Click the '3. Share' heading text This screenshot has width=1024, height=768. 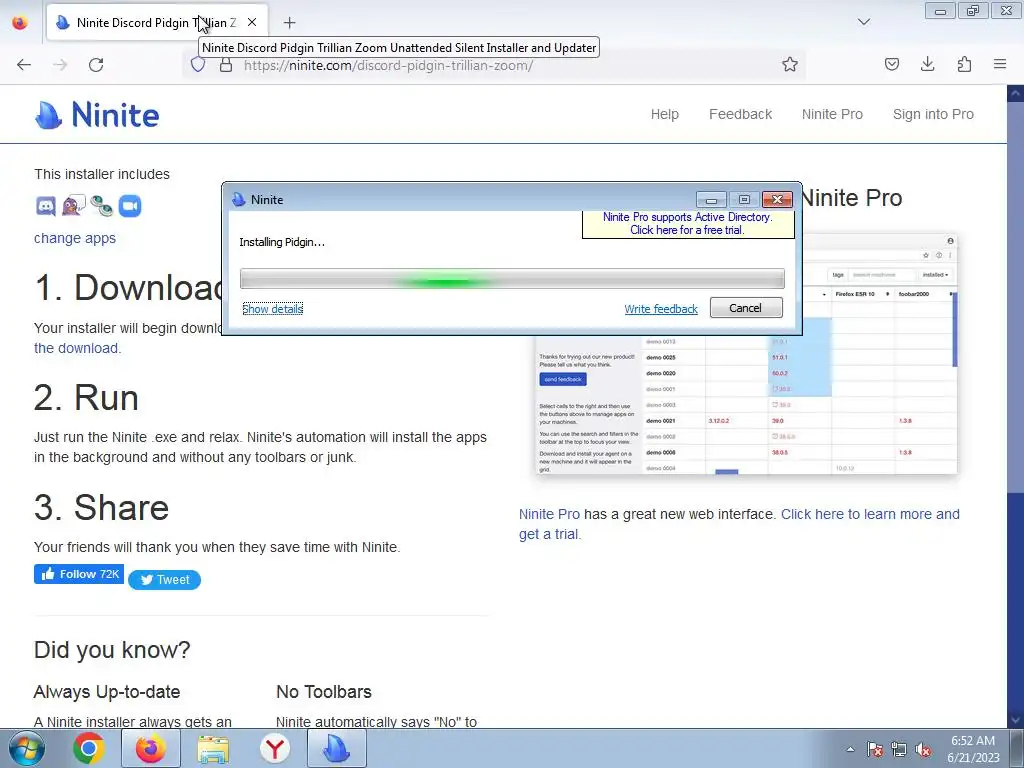pos(102,507)
